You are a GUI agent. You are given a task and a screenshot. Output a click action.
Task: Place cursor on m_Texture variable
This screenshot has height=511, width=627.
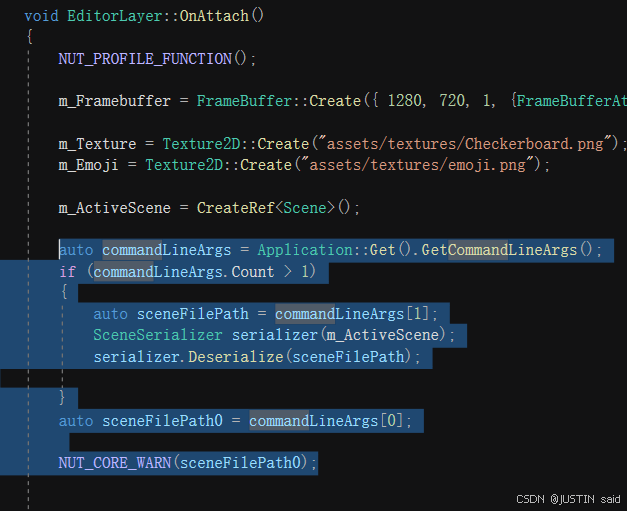pos(98,143)
